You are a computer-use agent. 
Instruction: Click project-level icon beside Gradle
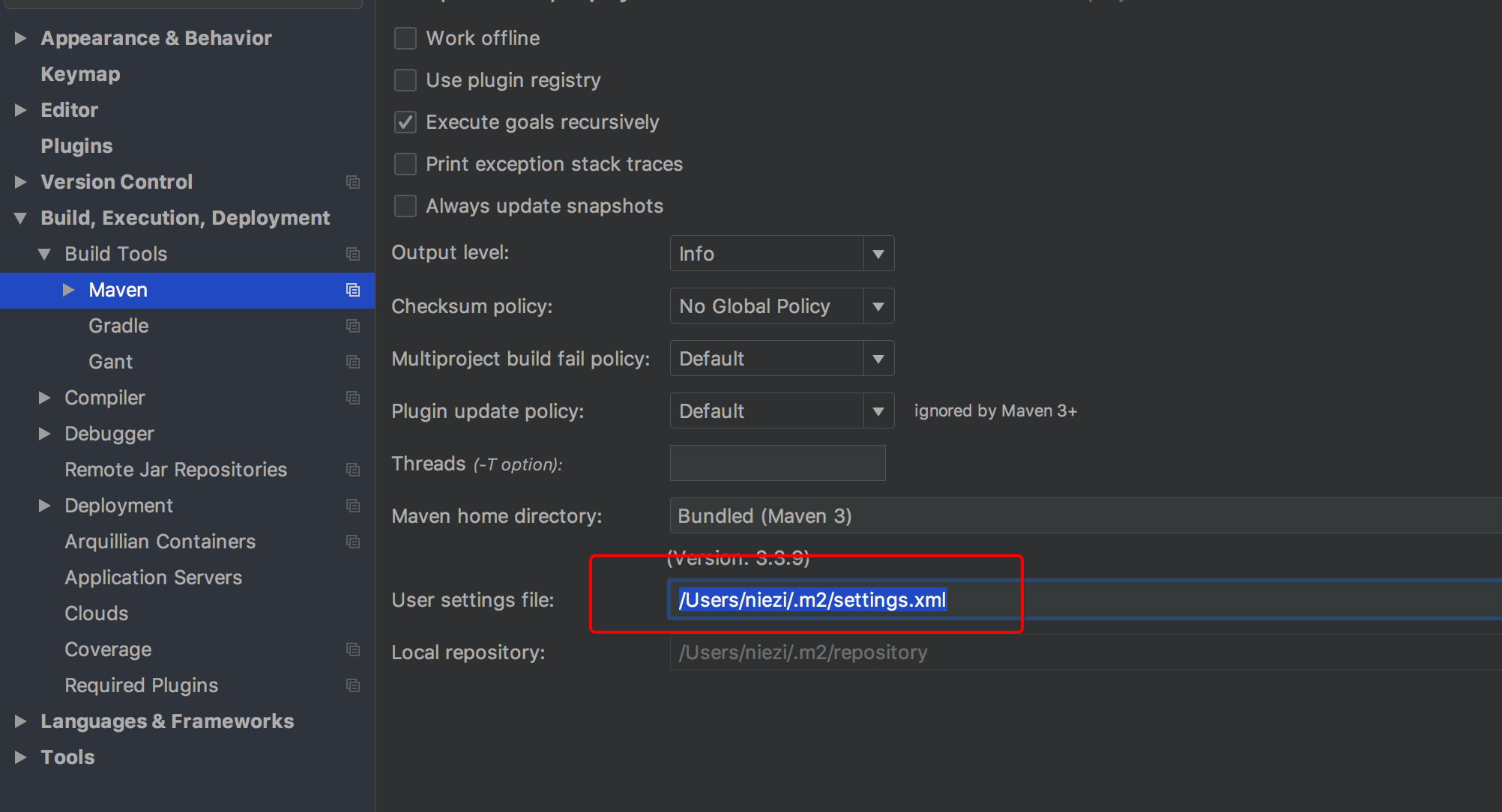pos(353,326)
